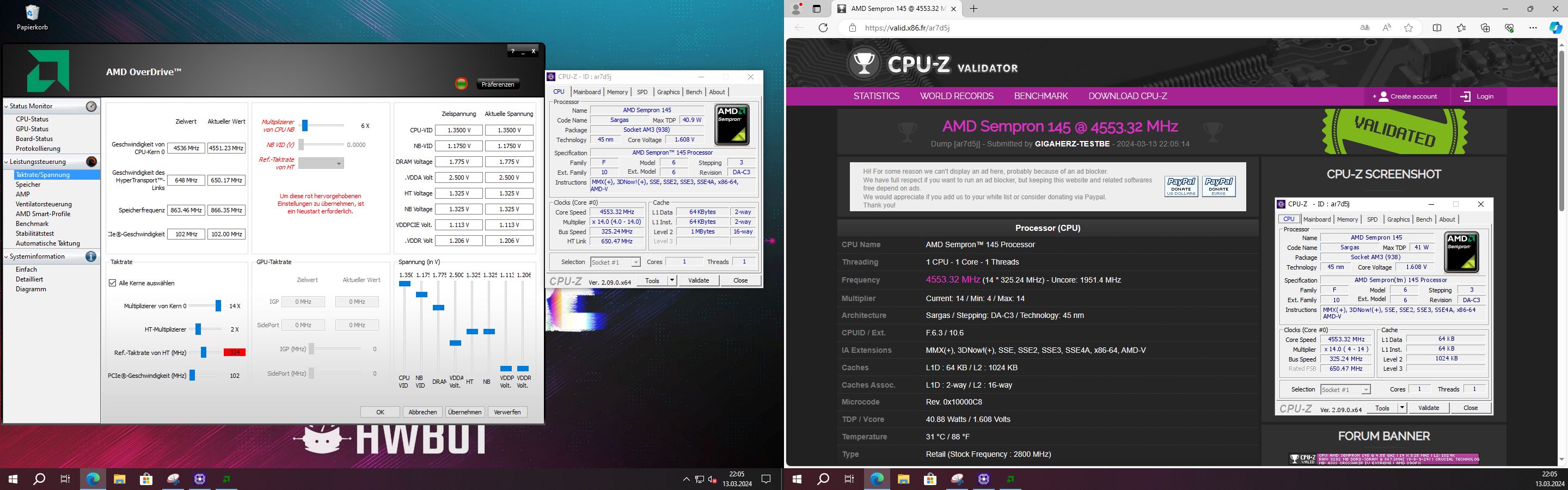Show hidden tray icons chevron
The height and width of the screenshot is (490, 1568).
686,480
